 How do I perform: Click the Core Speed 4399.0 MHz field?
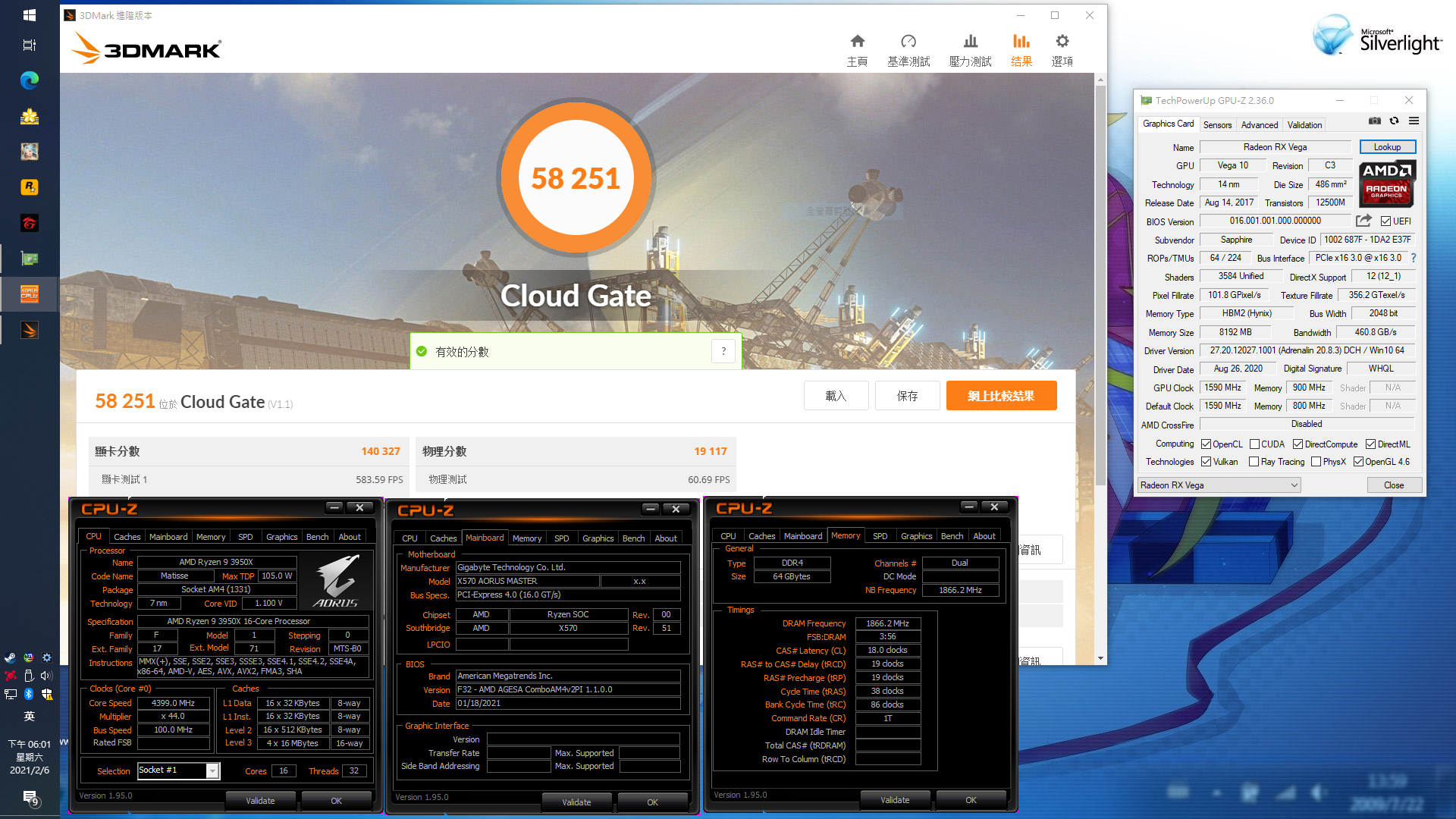[173, 703]
